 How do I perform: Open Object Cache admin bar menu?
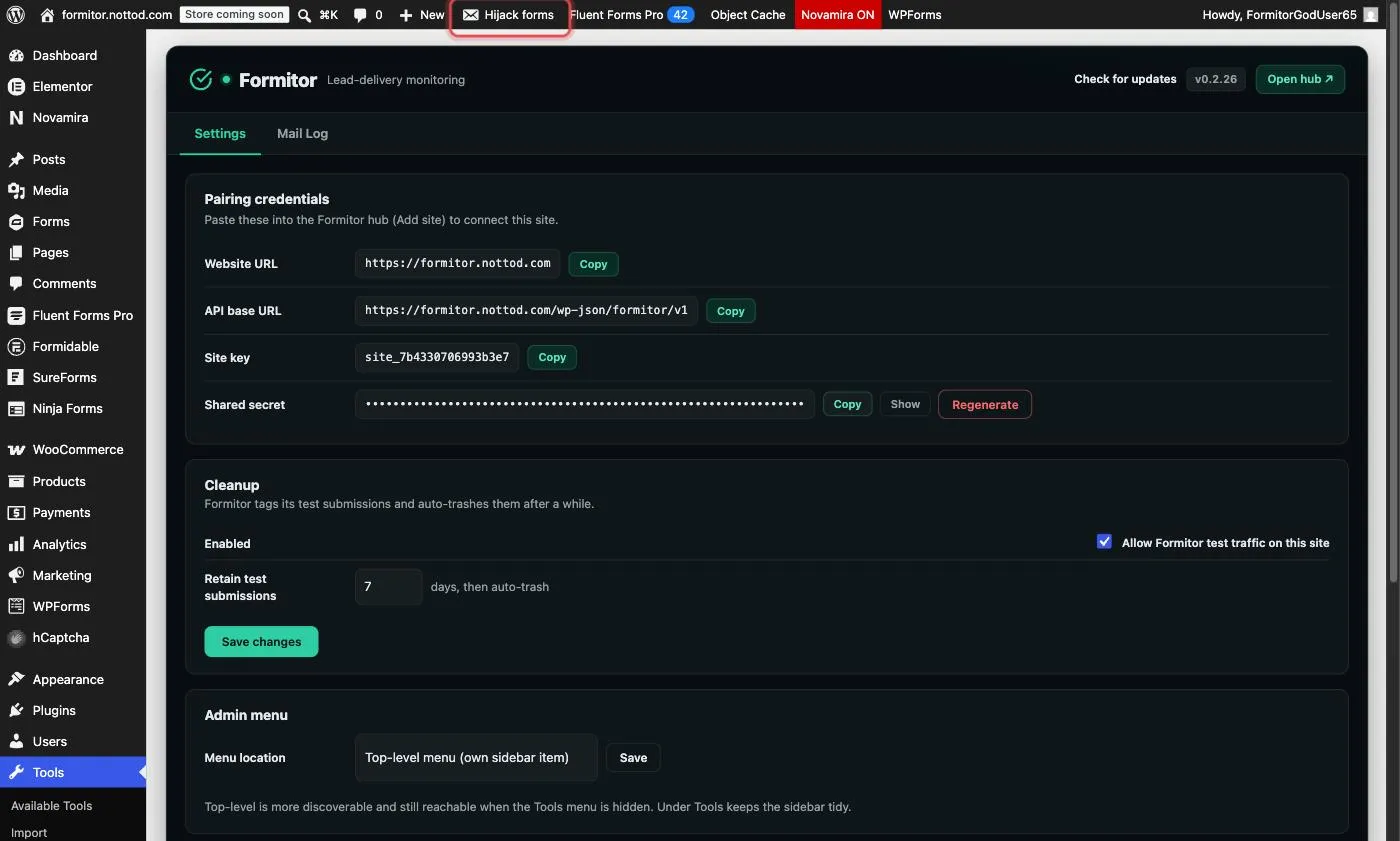(x=748, y=15)
